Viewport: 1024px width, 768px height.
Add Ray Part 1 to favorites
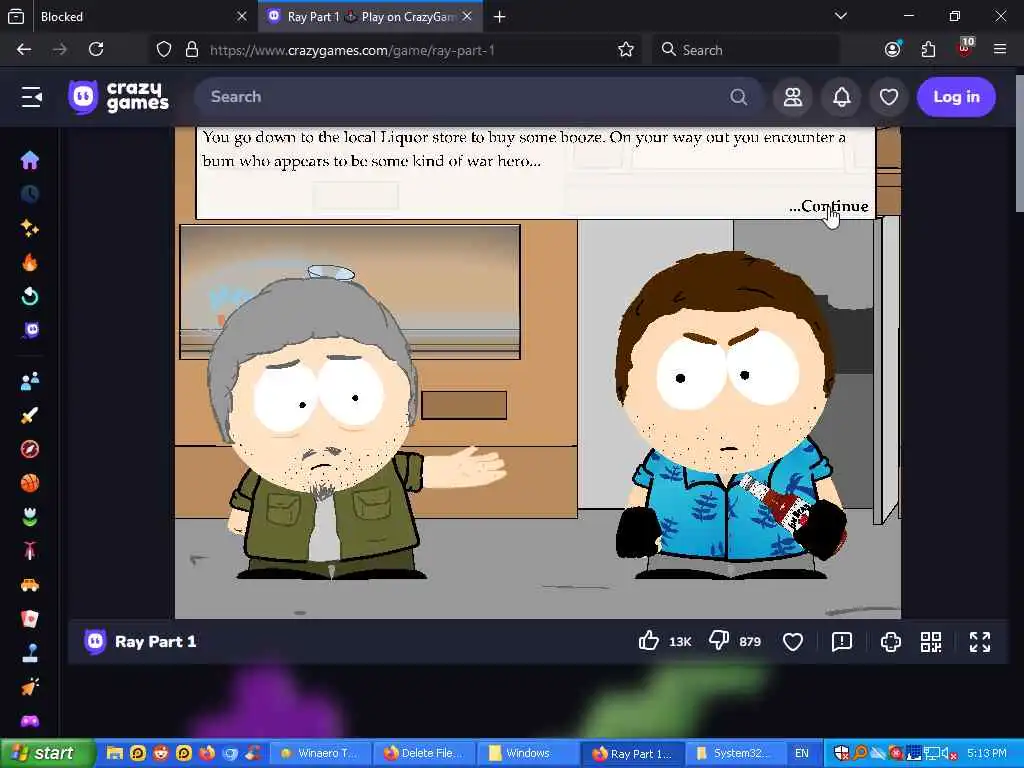[x=793, y=642]
